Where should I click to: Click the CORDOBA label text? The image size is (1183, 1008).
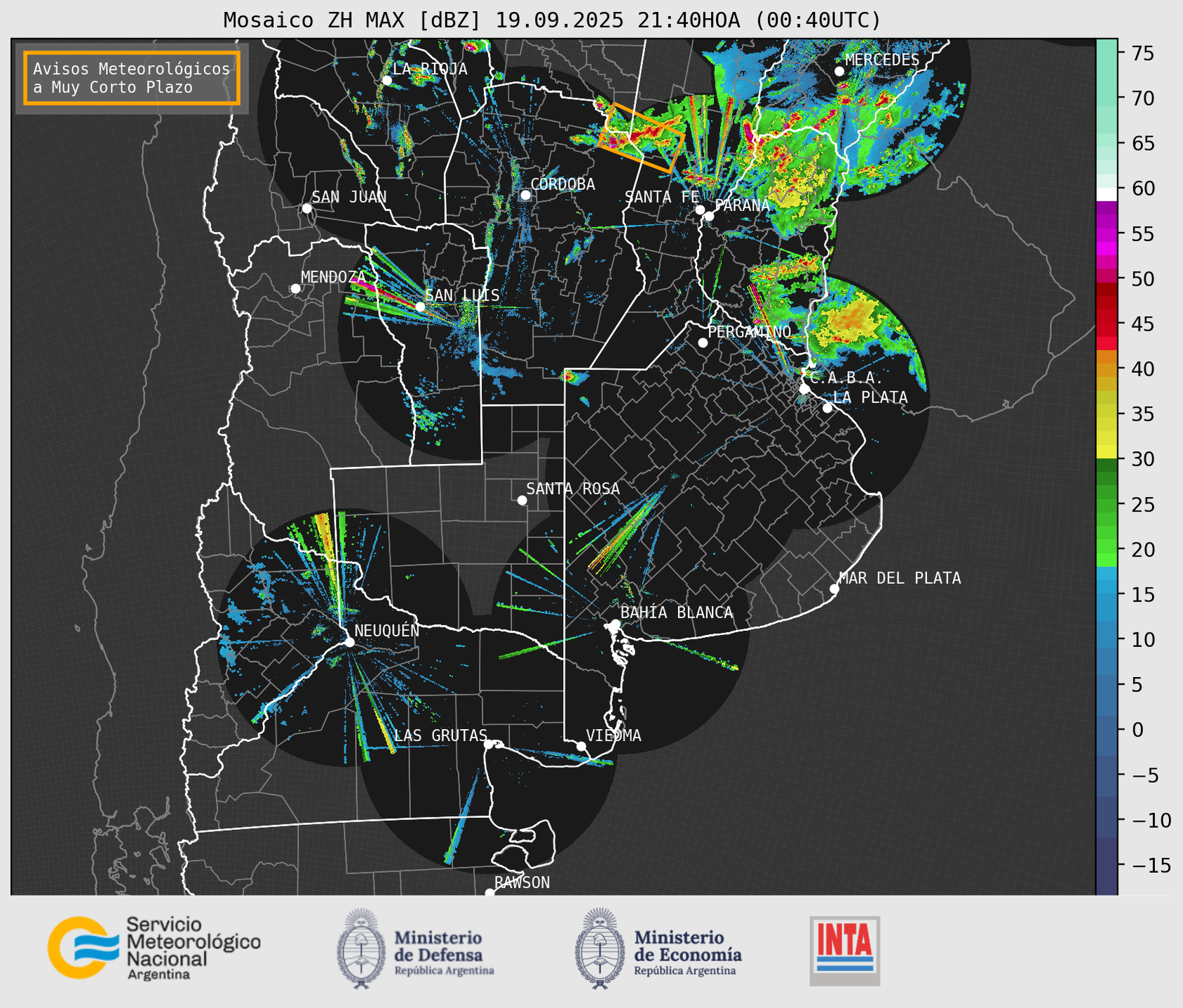pos(562,184)
